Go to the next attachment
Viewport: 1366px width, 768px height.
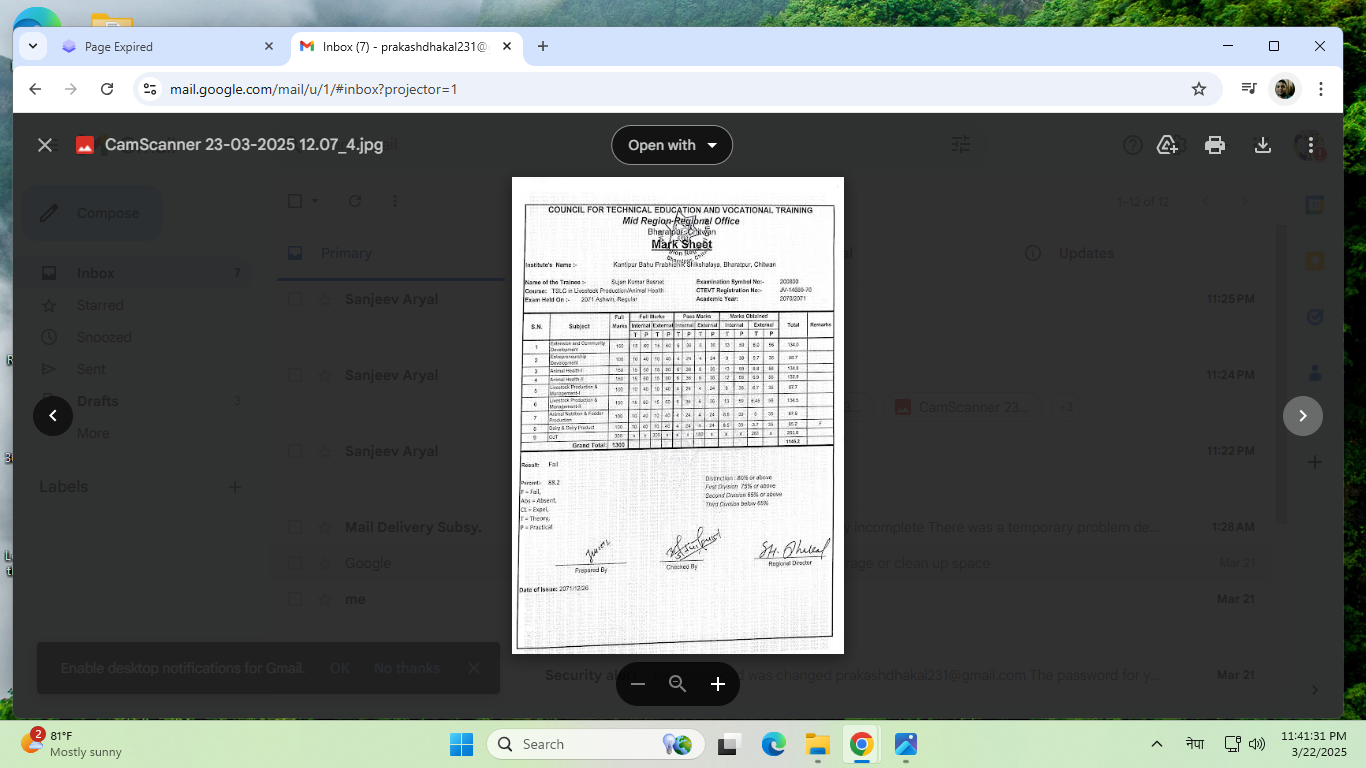point(1303,415)
